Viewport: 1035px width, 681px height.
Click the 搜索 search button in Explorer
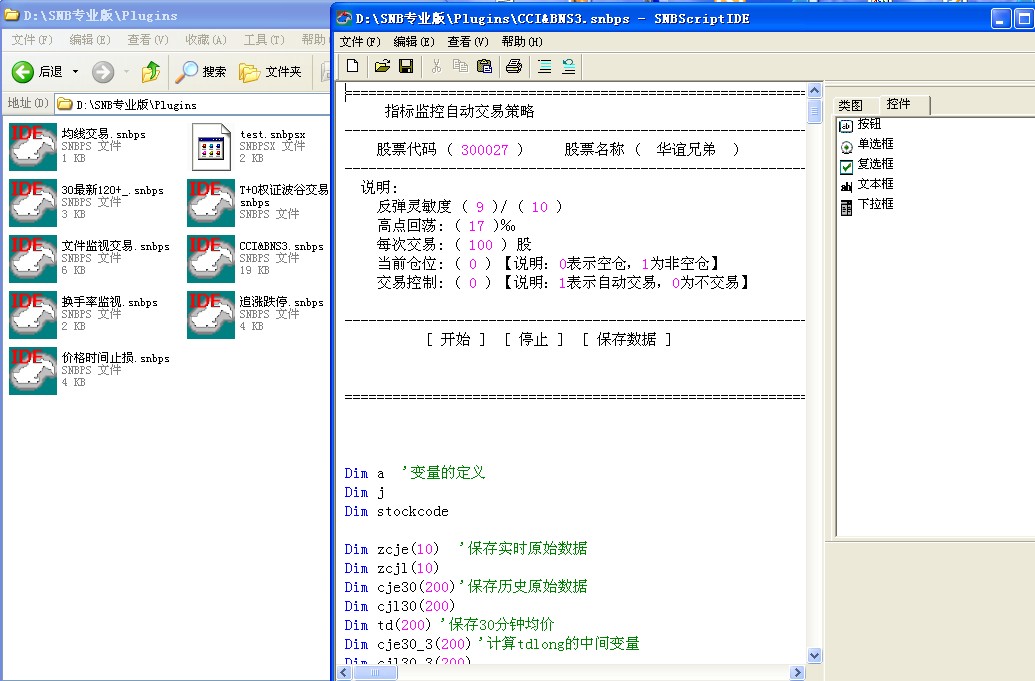pos(202,72)
